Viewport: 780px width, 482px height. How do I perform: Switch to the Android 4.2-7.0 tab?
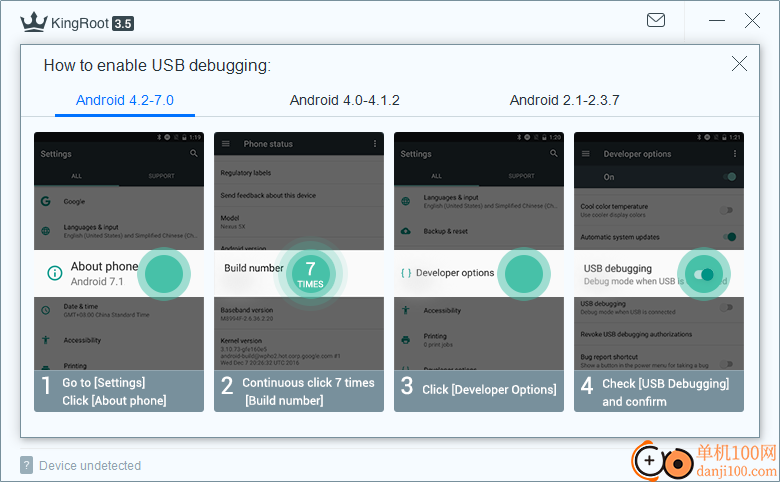125,100
